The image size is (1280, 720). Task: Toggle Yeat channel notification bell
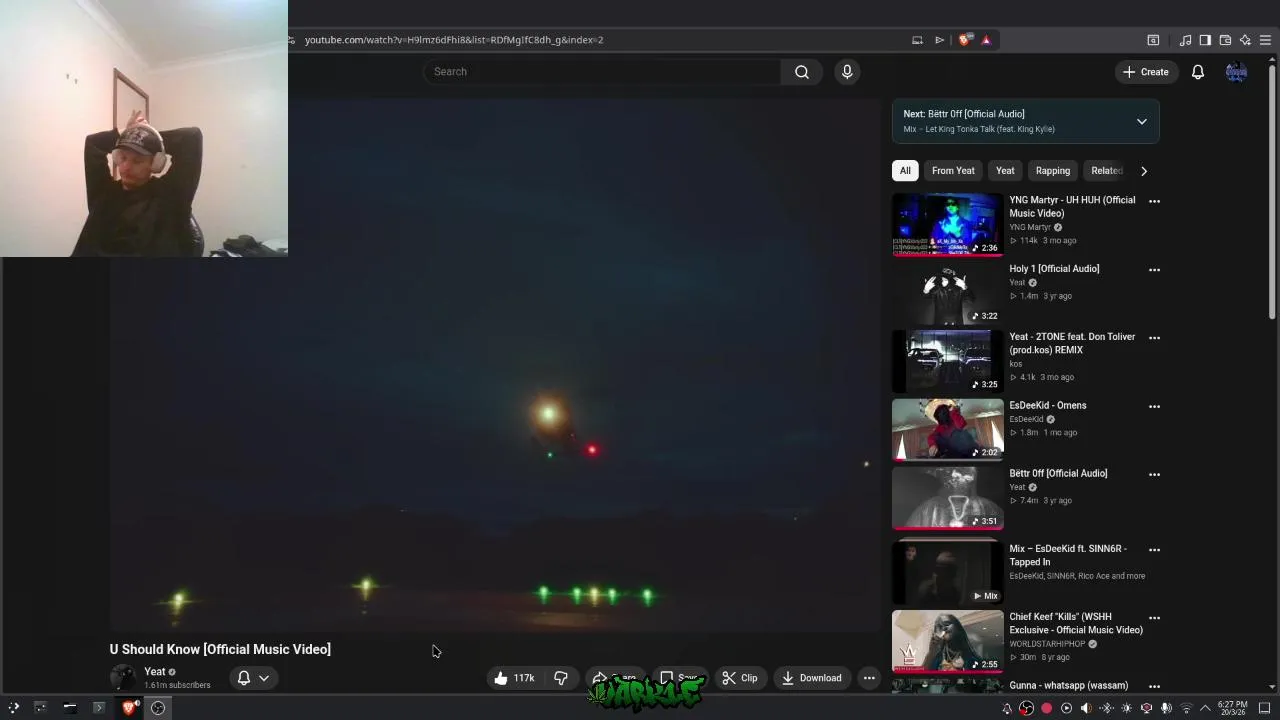point(253,678)
